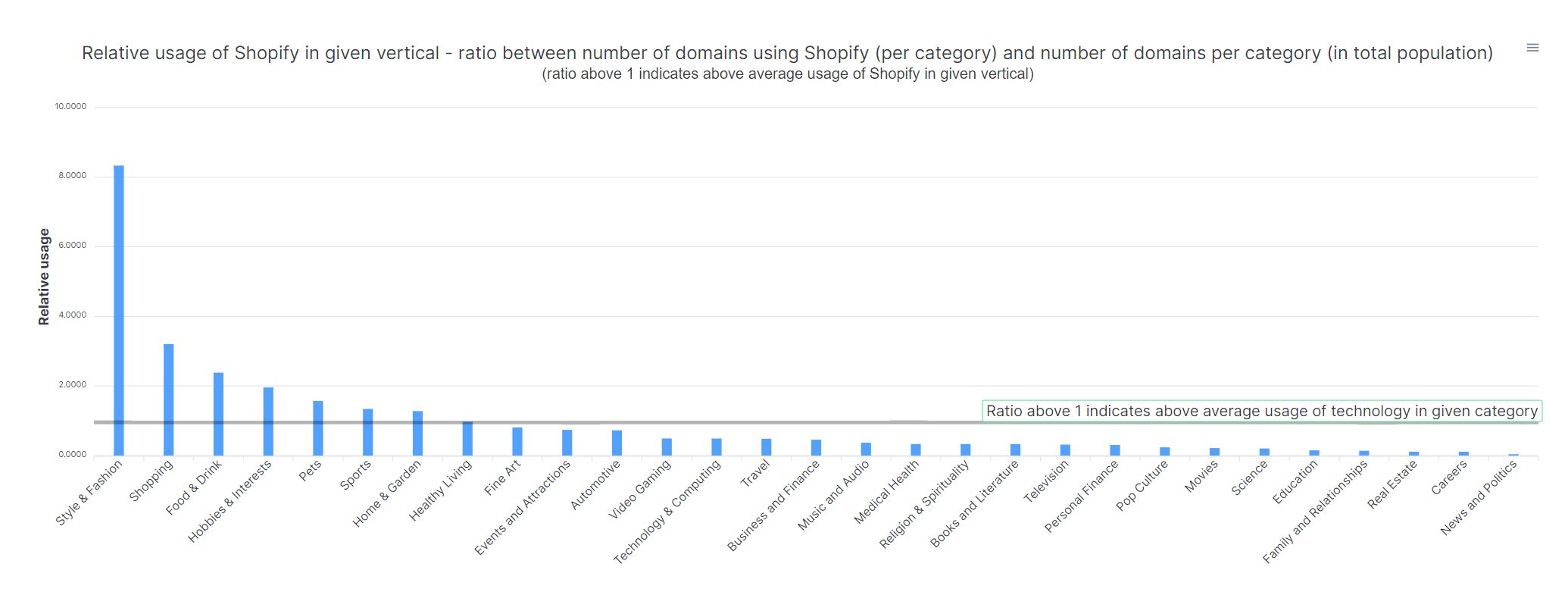This screenshot has width=1568, height=592.
Task: Select the Automotive bar
Action: click(617, 443)
